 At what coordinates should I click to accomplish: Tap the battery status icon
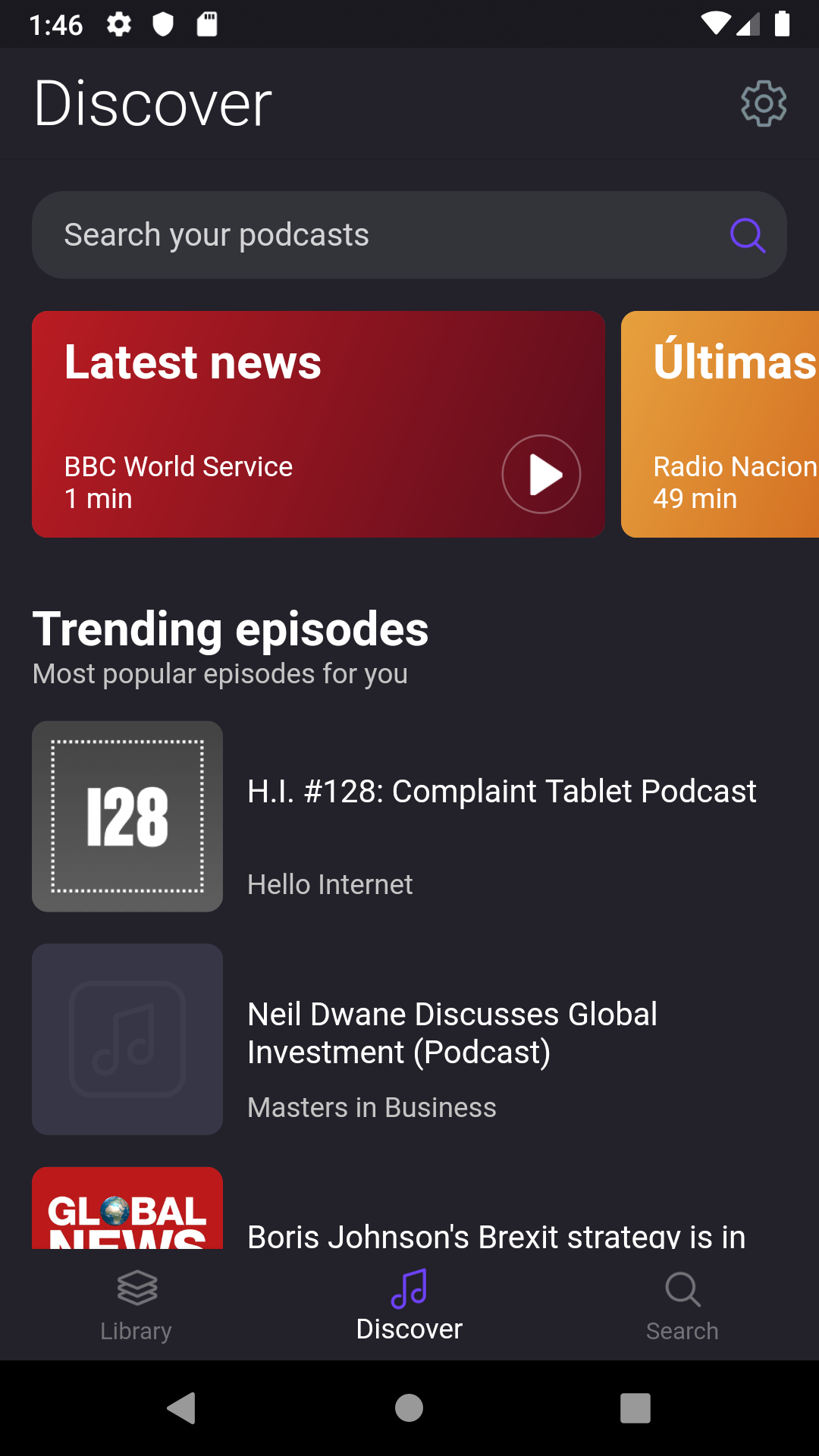coord(782,24)
